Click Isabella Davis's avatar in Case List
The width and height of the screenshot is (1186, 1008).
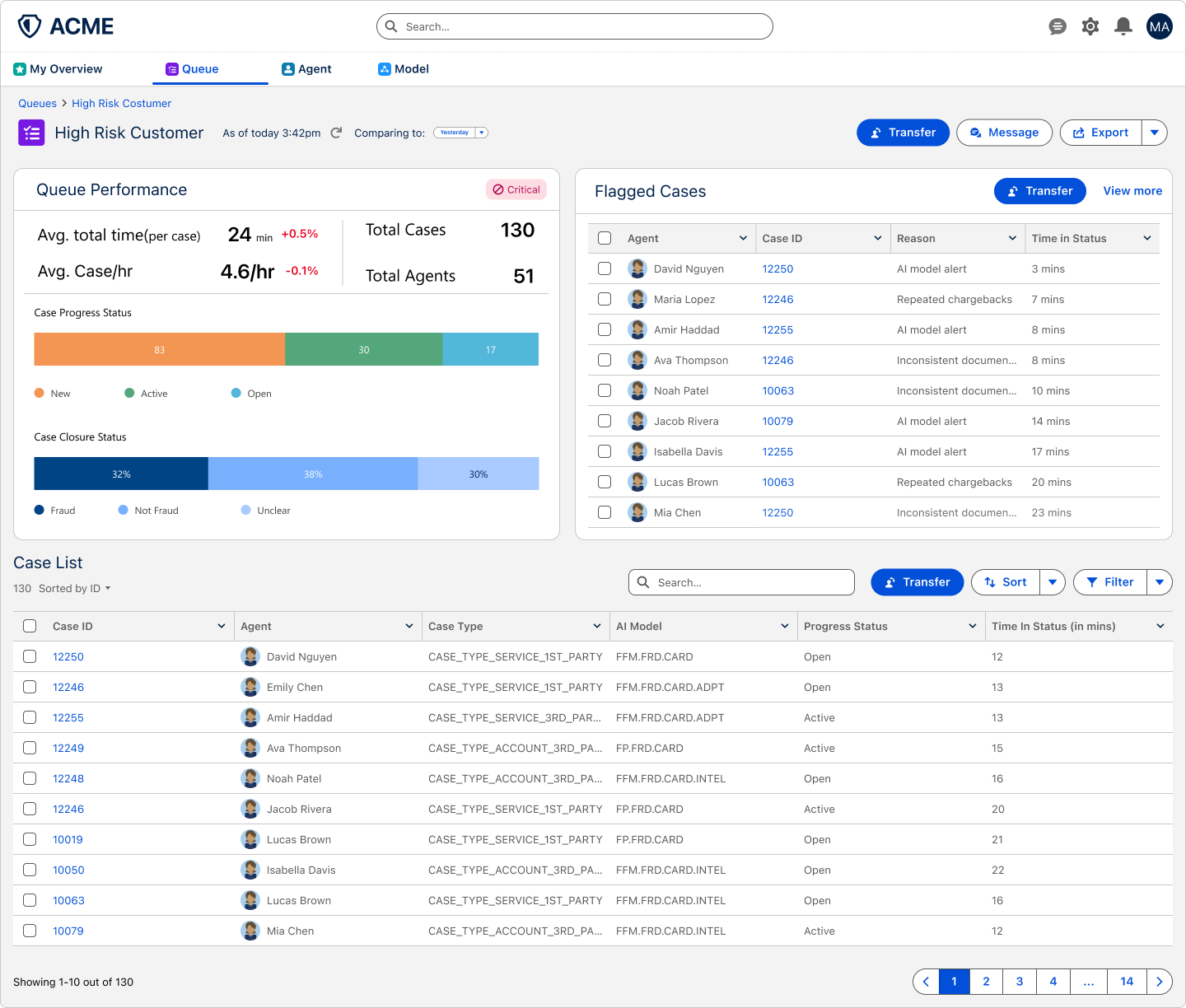pos(250,870)
